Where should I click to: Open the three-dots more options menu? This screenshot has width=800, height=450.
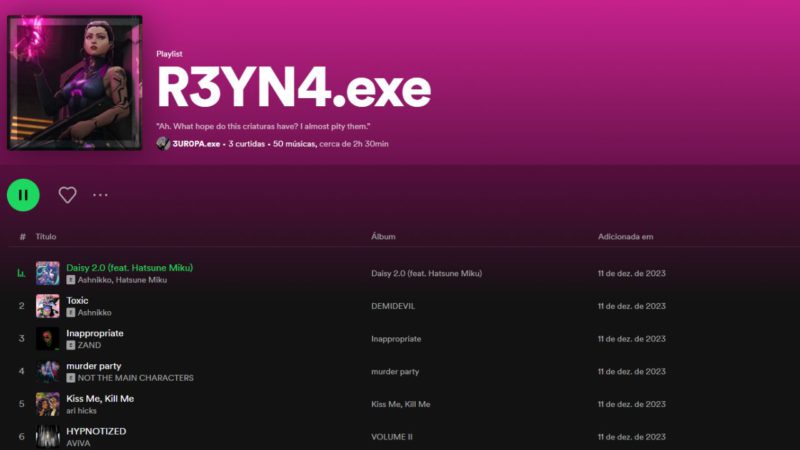pos(100,195)
